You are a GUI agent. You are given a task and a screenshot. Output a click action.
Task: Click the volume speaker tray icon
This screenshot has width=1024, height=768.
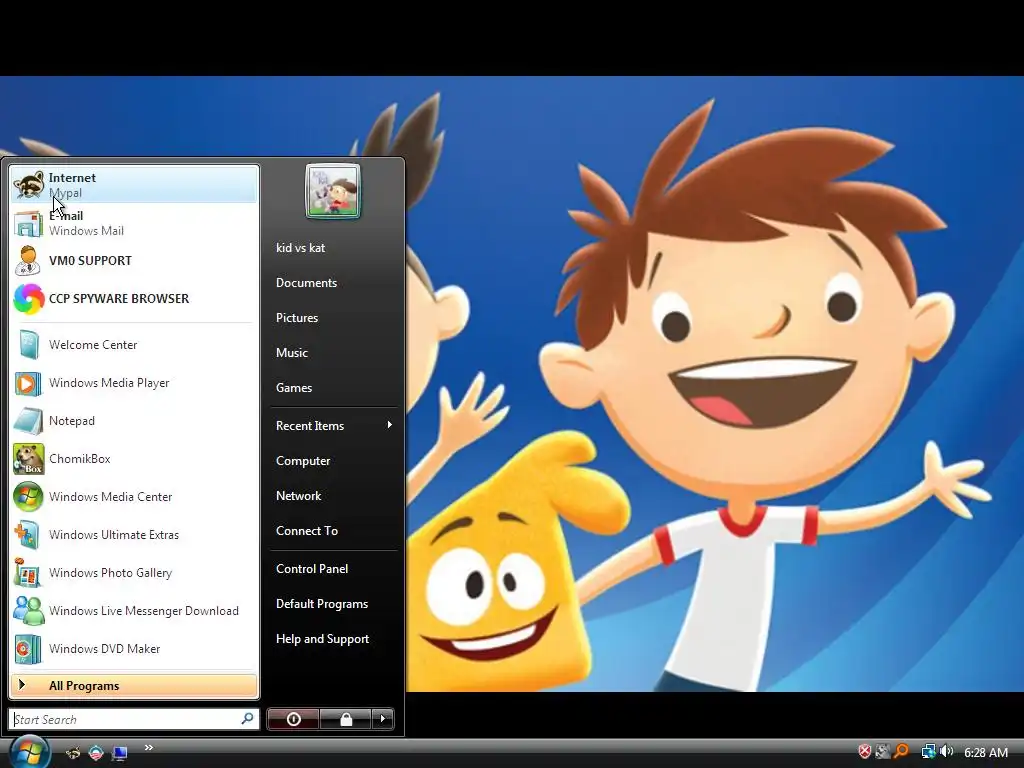pos(947,751)
